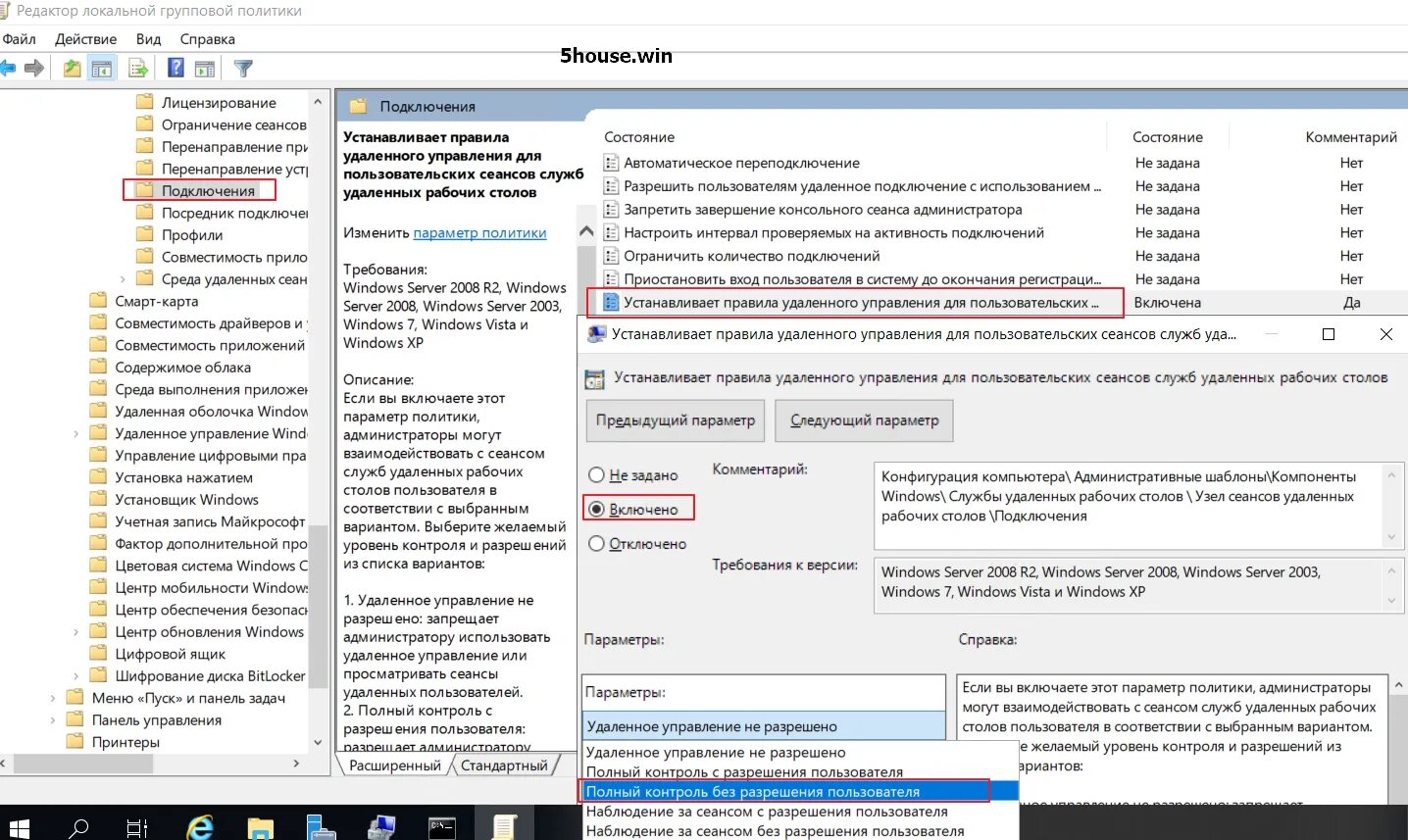Click policy icon of 'Настроить интервал проверяемых'
The image size is (1408, 840).
[612, 232]
